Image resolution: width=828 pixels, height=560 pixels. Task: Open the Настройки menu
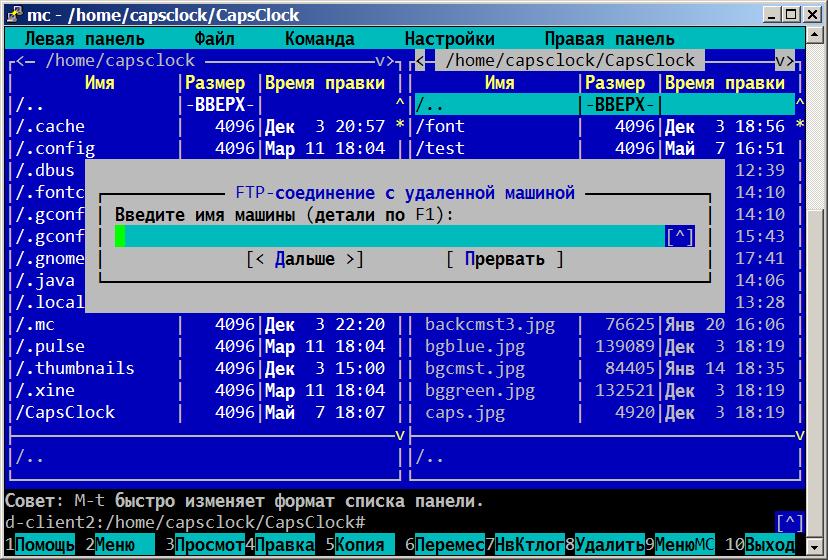449,39
